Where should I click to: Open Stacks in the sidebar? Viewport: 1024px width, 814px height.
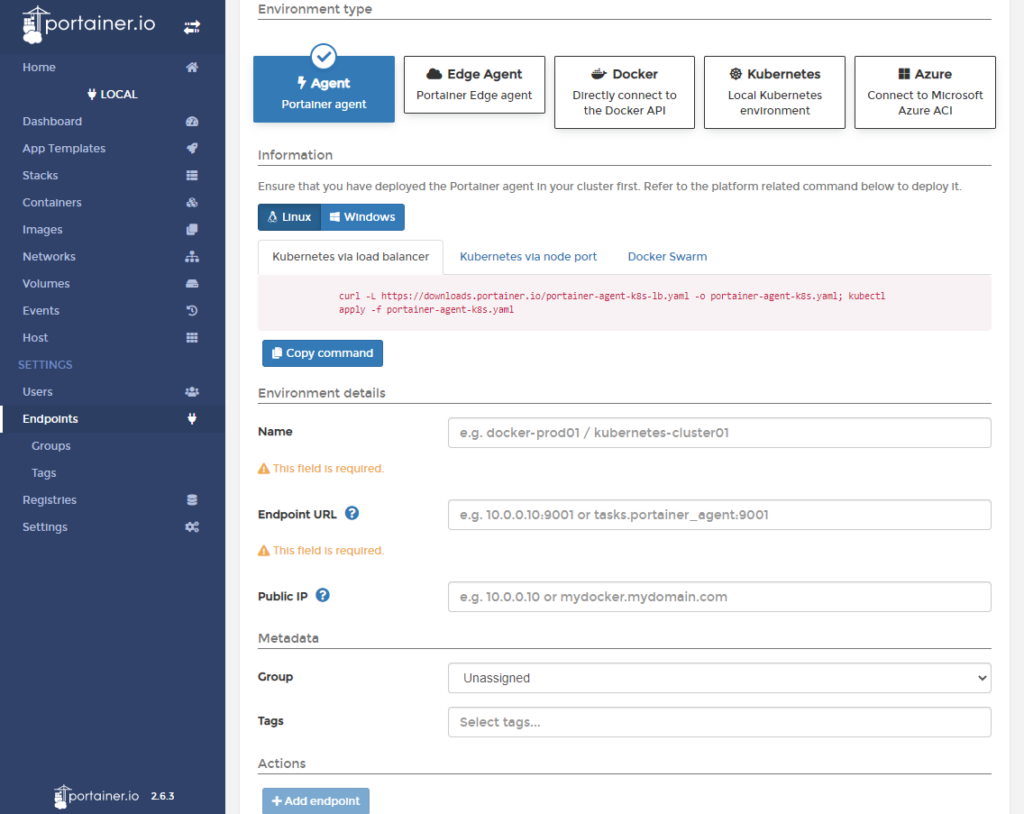pyautogui.click(x=112, y=175)
